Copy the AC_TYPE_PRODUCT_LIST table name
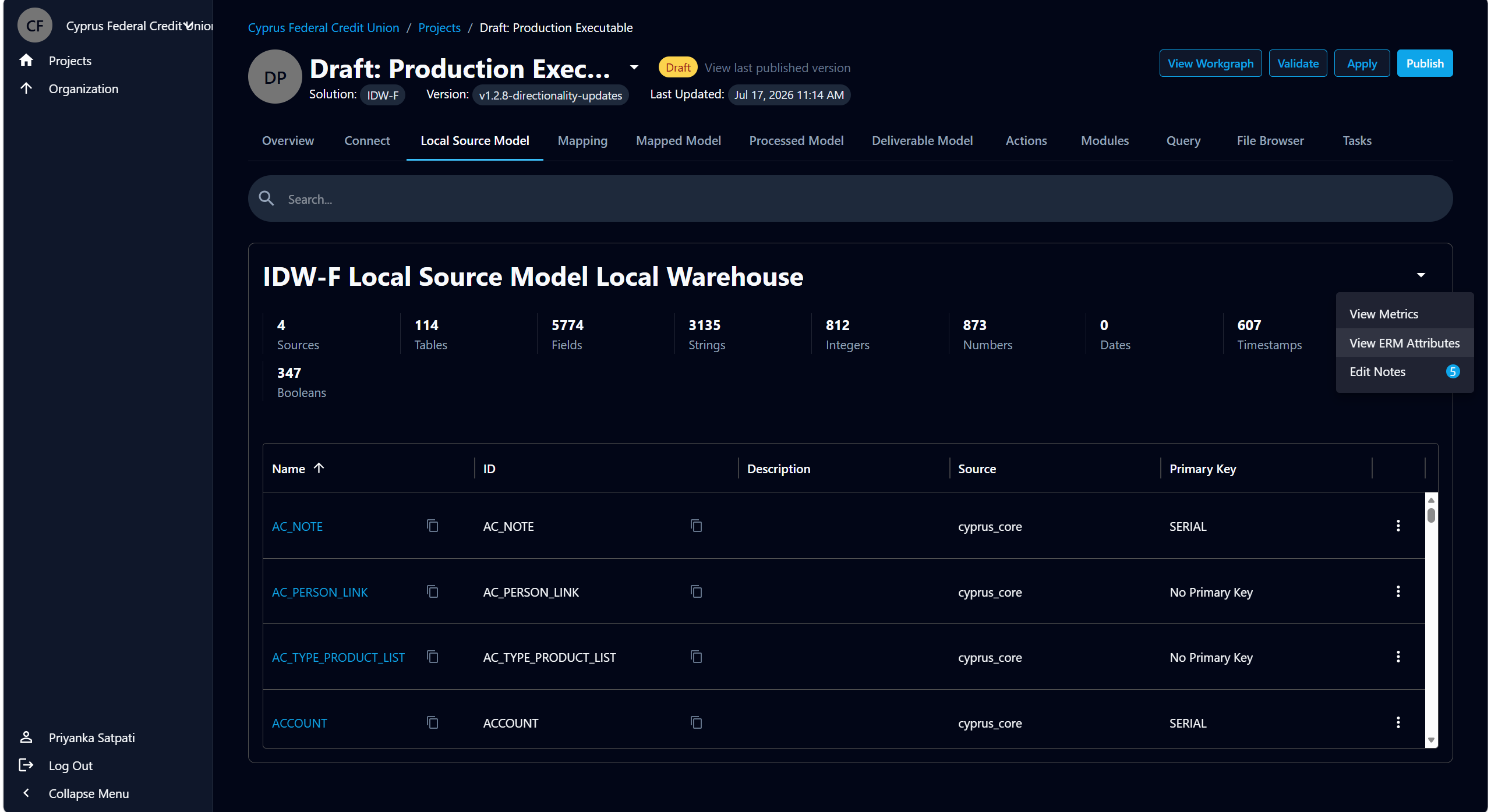This screenshot has width=1491, height=812. (432, 657)
